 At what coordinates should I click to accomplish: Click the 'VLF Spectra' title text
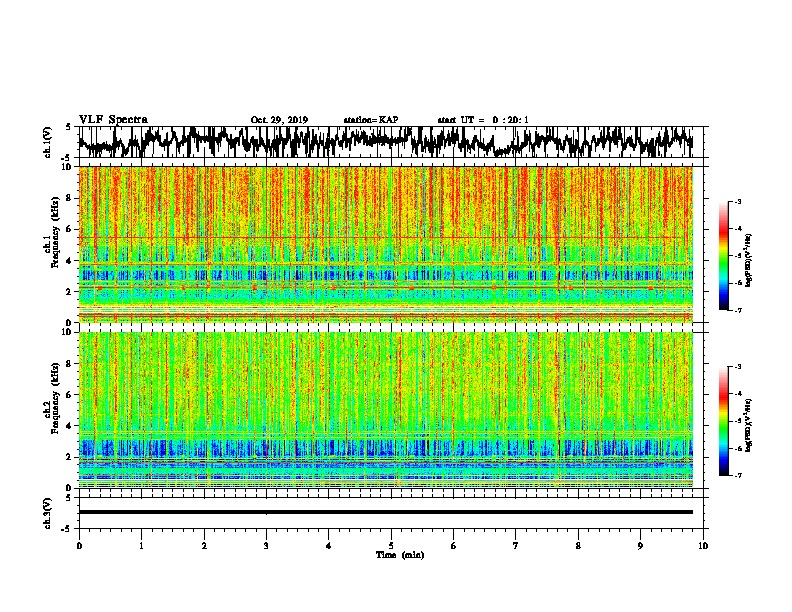tap(113, 119)
